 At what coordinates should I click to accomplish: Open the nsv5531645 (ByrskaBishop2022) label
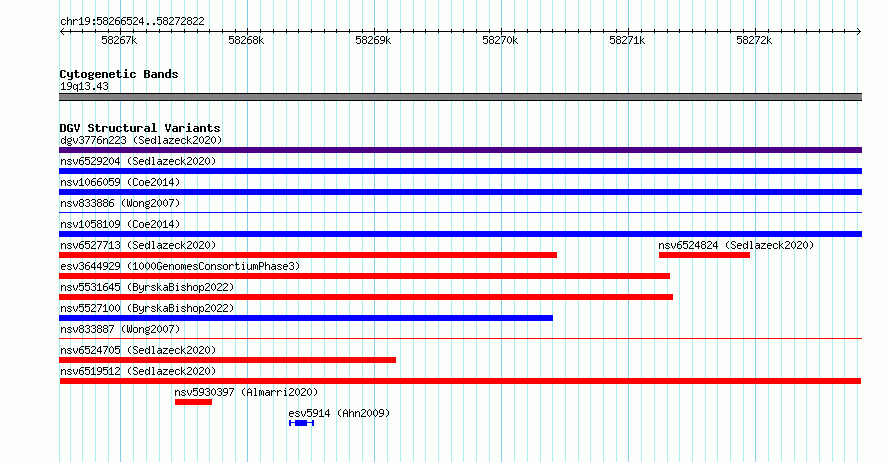(147, 287)
